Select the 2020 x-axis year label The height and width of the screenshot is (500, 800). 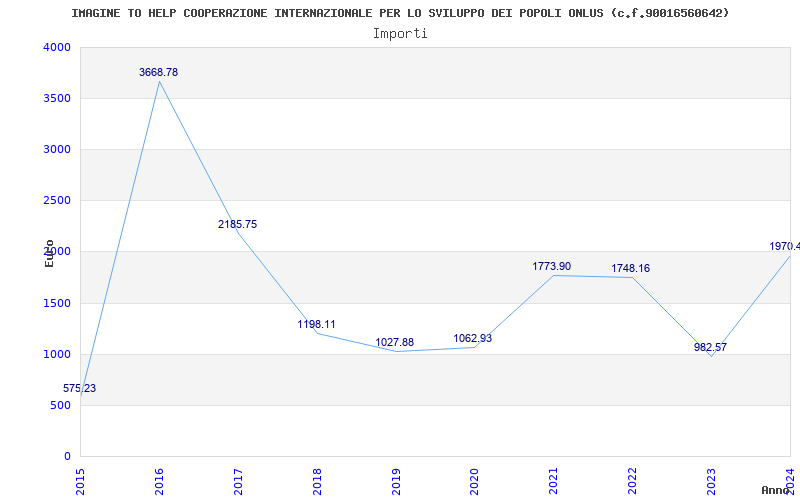pos(474,482)
